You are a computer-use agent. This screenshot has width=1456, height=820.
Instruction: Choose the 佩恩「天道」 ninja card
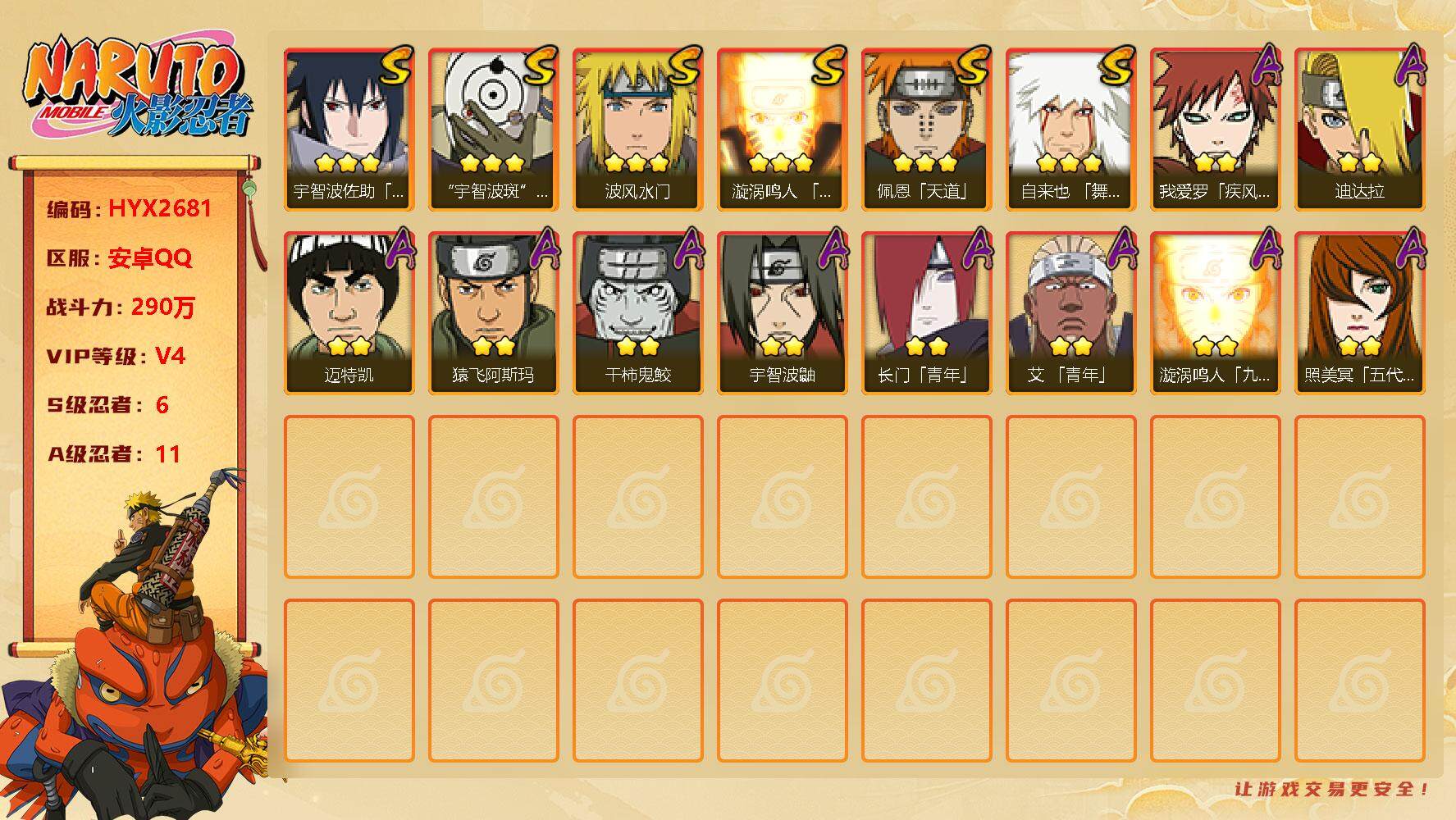click(x=926, y=130)
